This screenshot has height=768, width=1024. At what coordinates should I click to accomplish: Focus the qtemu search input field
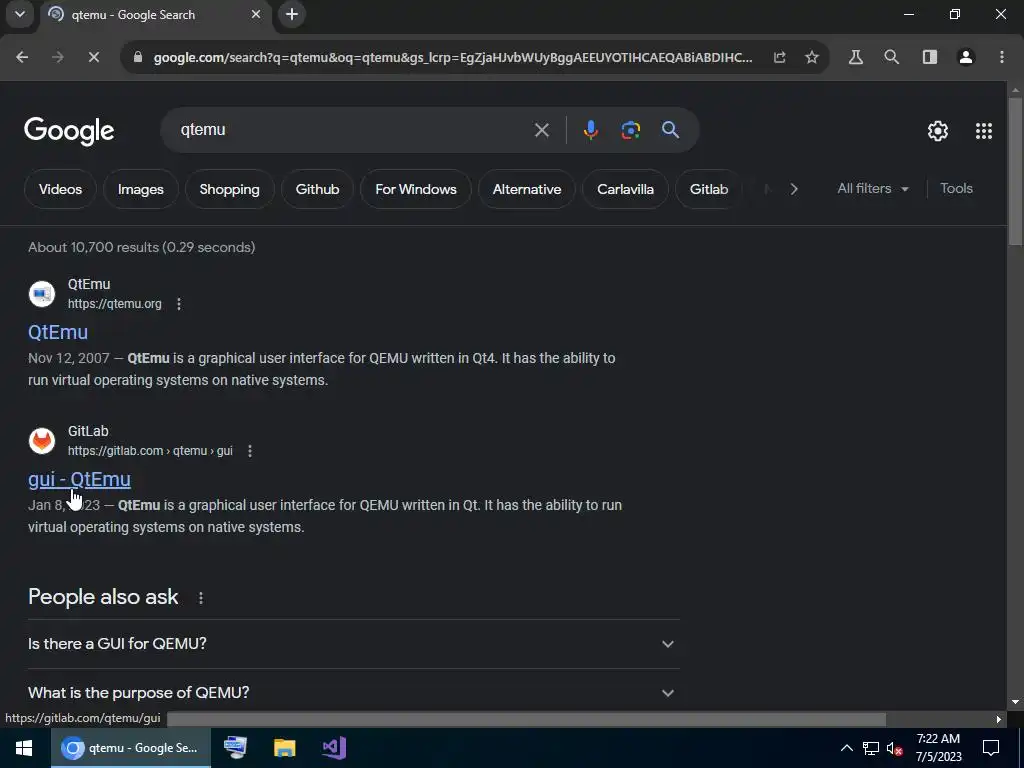click(x=353, y=130)
